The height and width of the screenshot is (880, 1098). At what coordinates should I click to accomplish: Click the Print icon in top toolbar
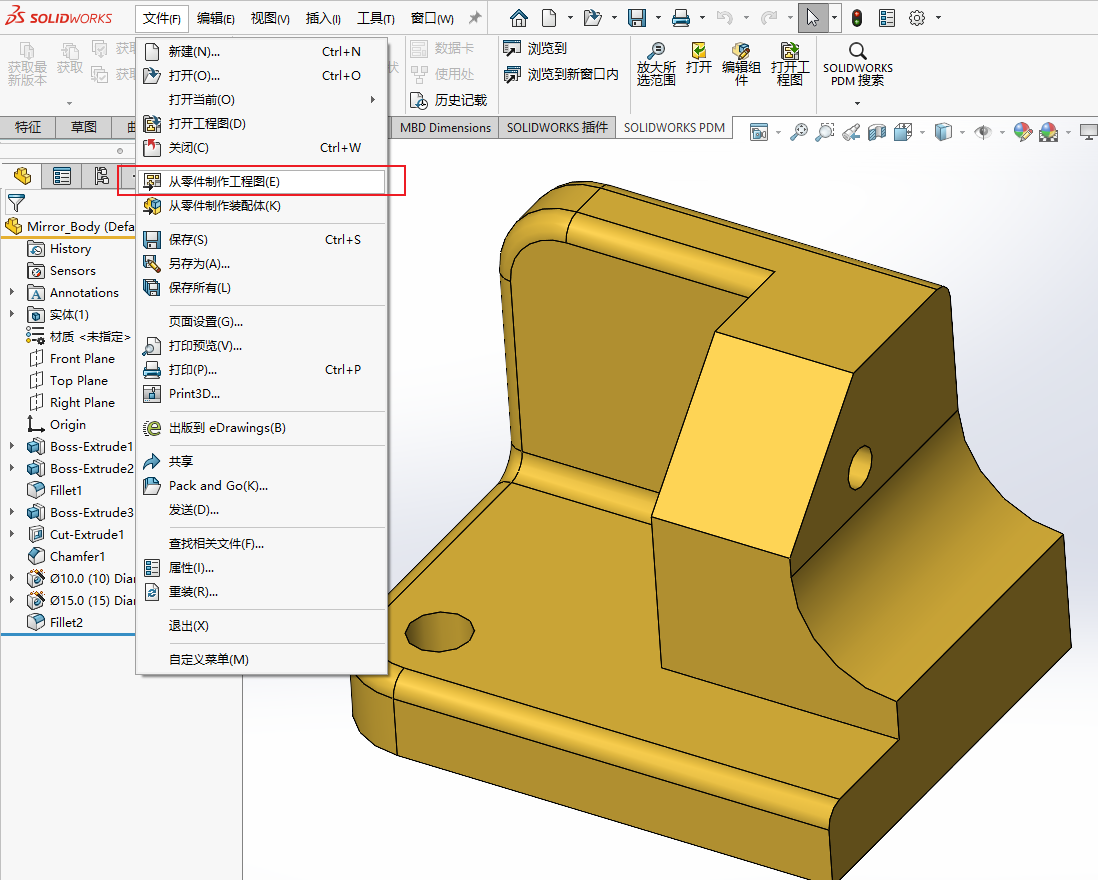[x=681, y=18]
